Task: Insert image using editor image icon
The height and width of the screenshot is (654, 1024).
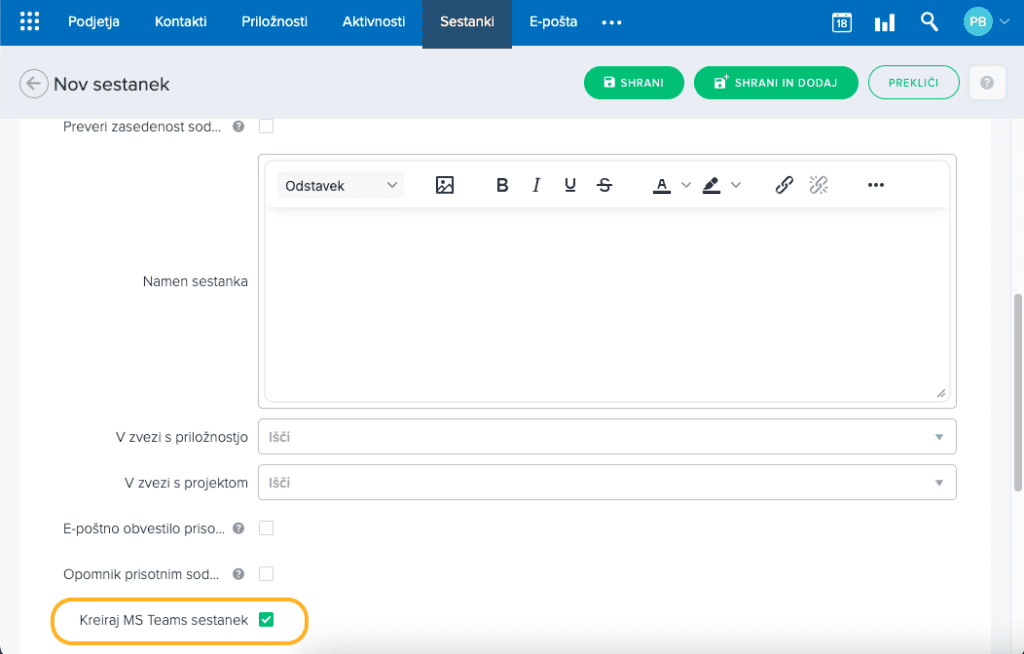Action: click(x=445, y=185)
